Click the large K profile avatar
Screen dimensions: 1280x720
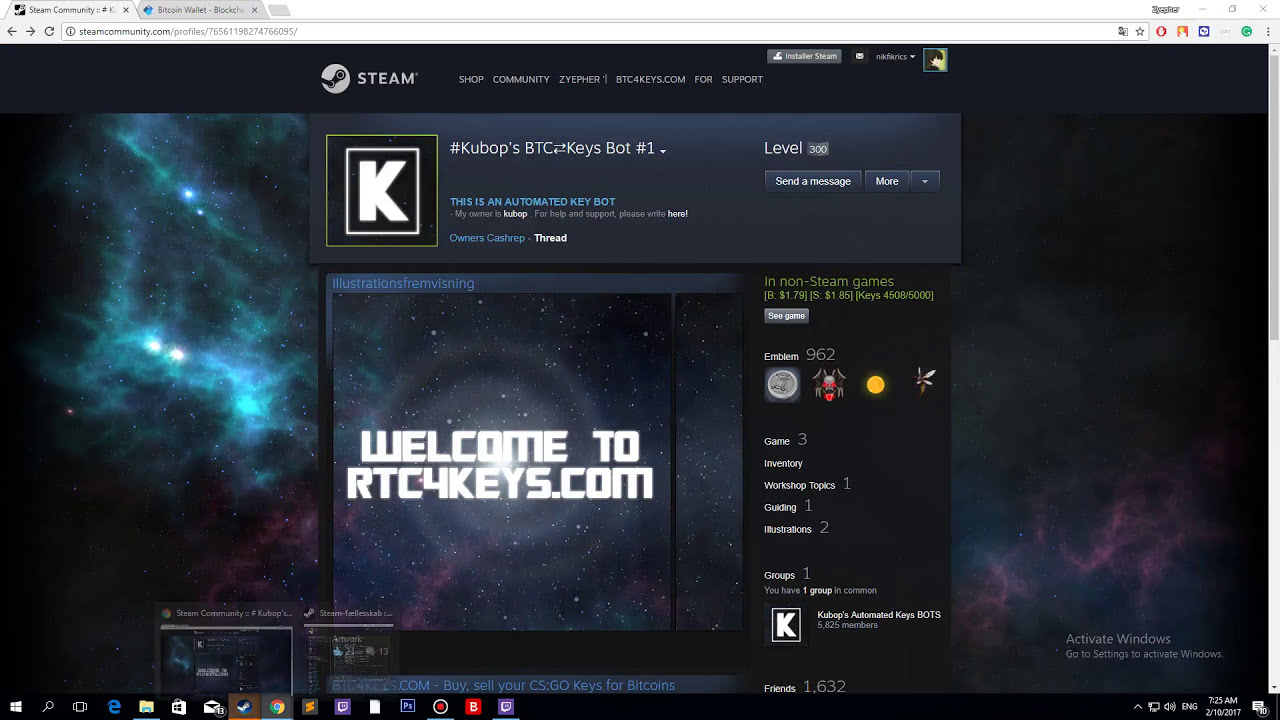[382, 190]
